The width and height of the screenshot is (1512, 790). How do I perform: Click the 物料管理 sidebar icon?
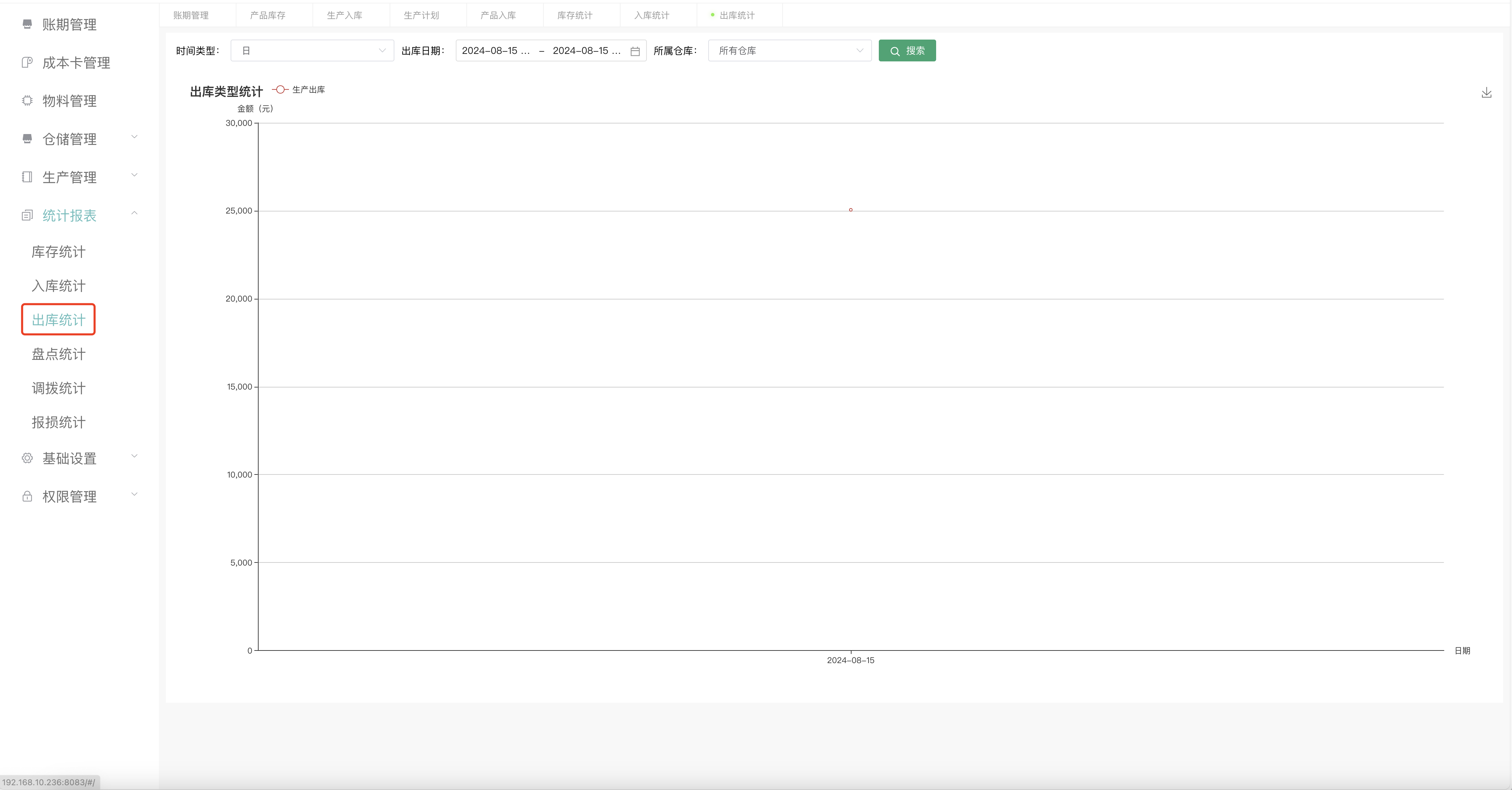[x=27, y=100]
